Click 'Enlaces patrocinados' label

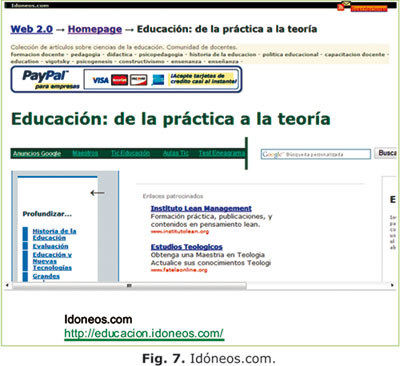click(173, 196)
